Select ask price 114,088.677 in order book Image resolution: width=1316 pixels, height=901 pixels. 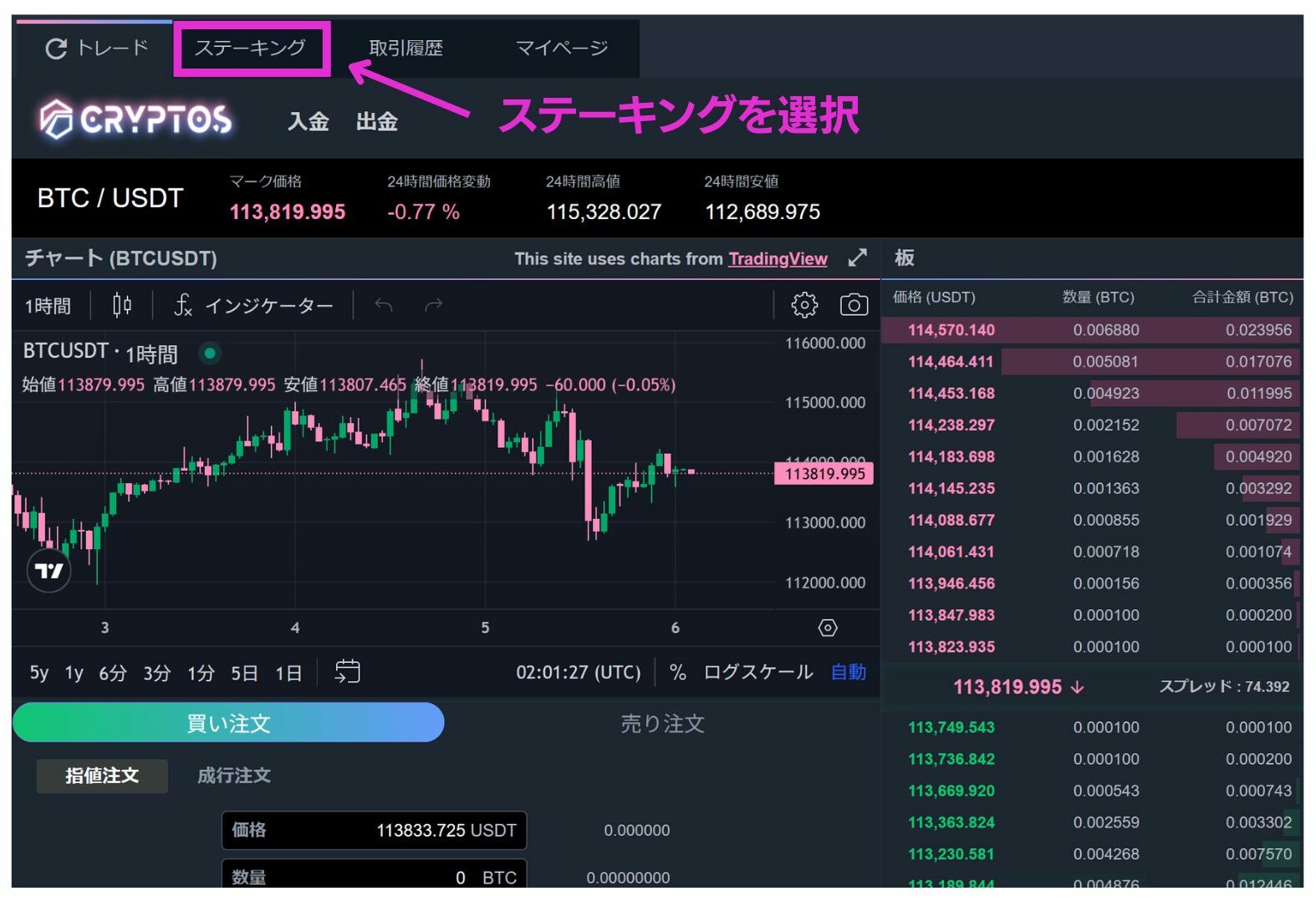click(951, 521)
